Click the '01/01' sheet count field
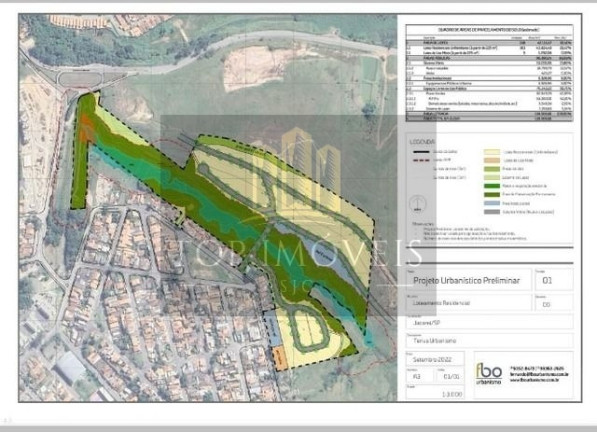597x432 pixels. coord(451,376)
